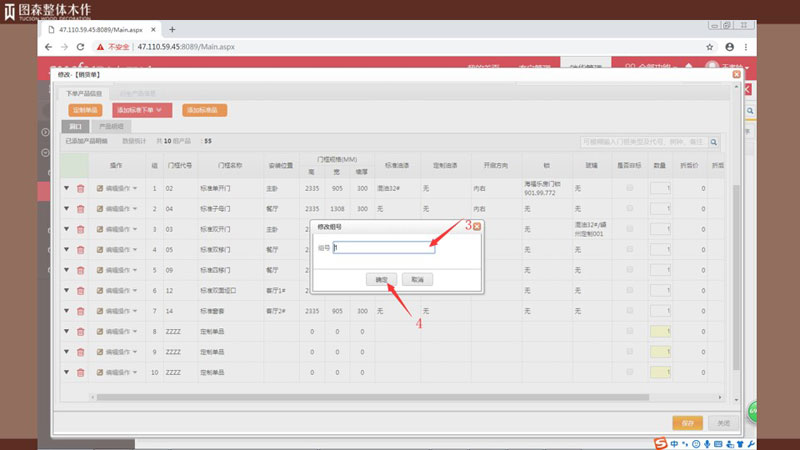
Task: Select the 下单产品信息 tab
Action: 84,93
